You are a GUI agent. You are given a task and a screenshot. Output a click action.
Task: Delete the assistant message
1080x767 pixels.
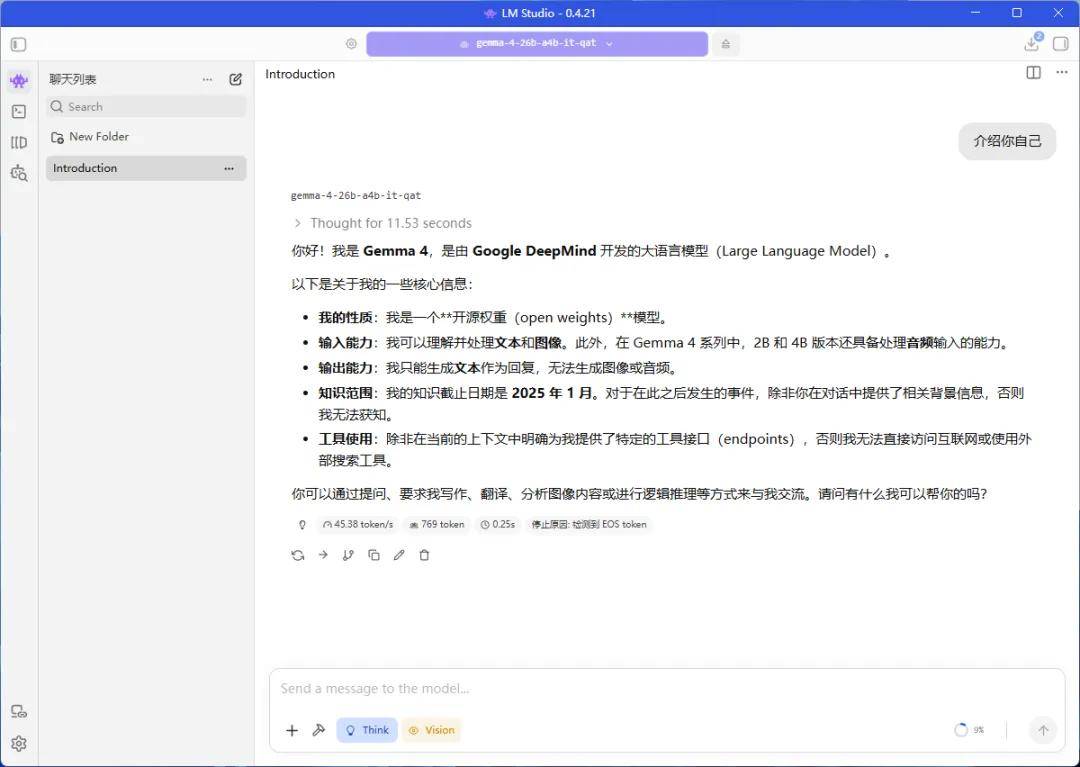[424, 555]
